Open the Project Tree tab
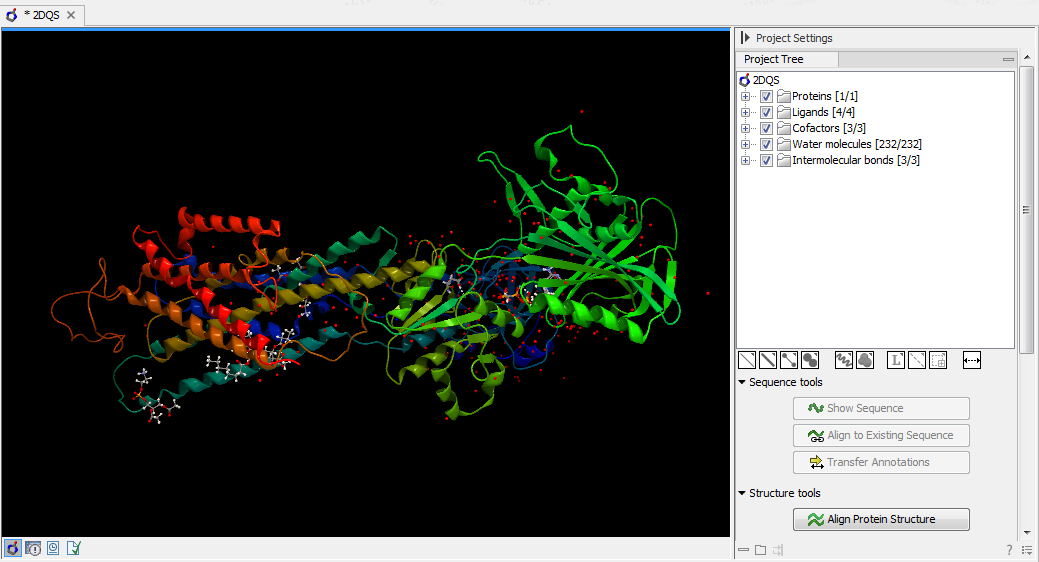 [x=773, y=59]
